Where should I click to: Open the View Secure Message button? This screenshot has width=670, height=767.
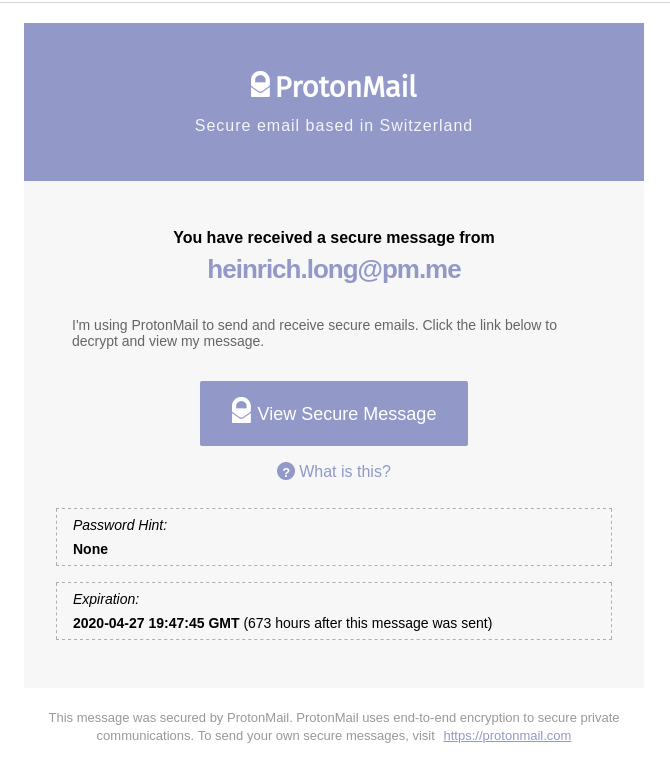coord(346,414)
